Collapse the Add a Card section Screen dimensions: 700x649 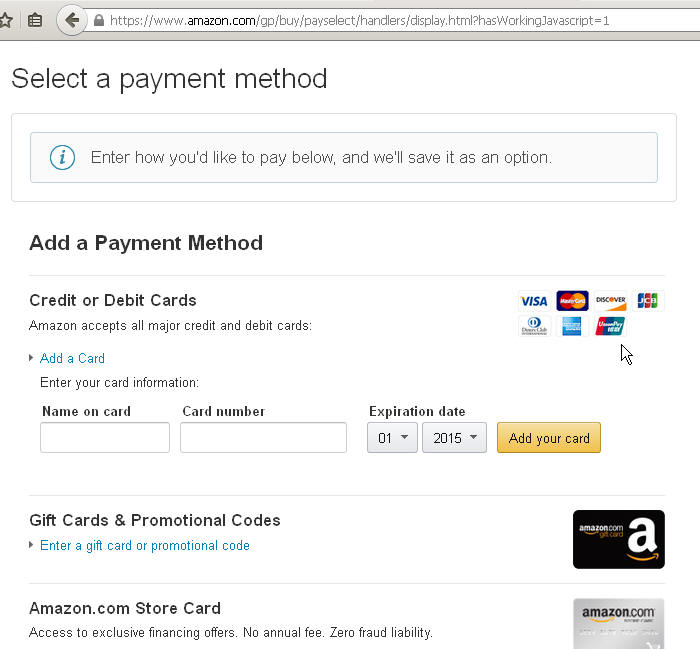(x=72, y=358)
